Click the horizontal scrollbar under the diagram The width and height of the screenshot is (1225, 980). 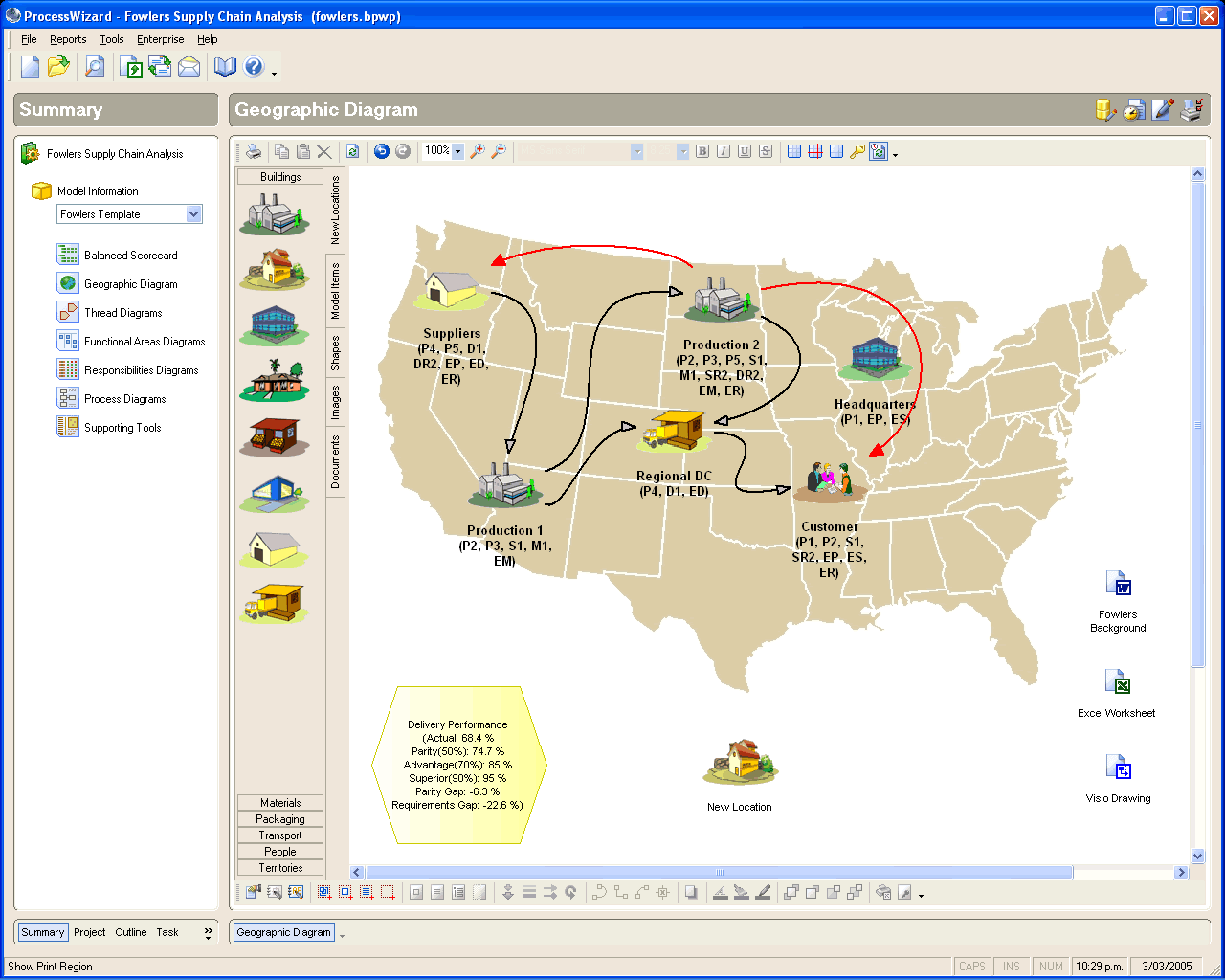pyautogui.click(x=719, y=873)
